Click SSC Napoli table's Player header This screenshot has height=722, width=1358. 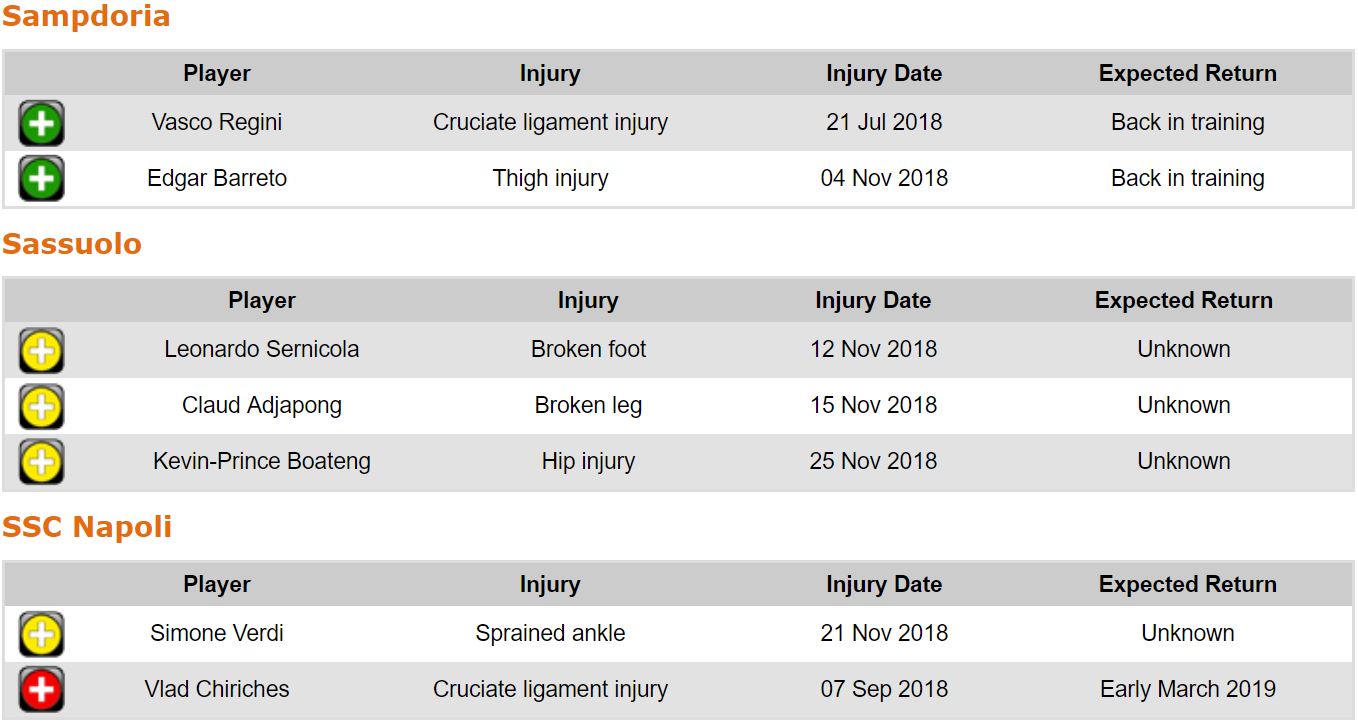217,584
